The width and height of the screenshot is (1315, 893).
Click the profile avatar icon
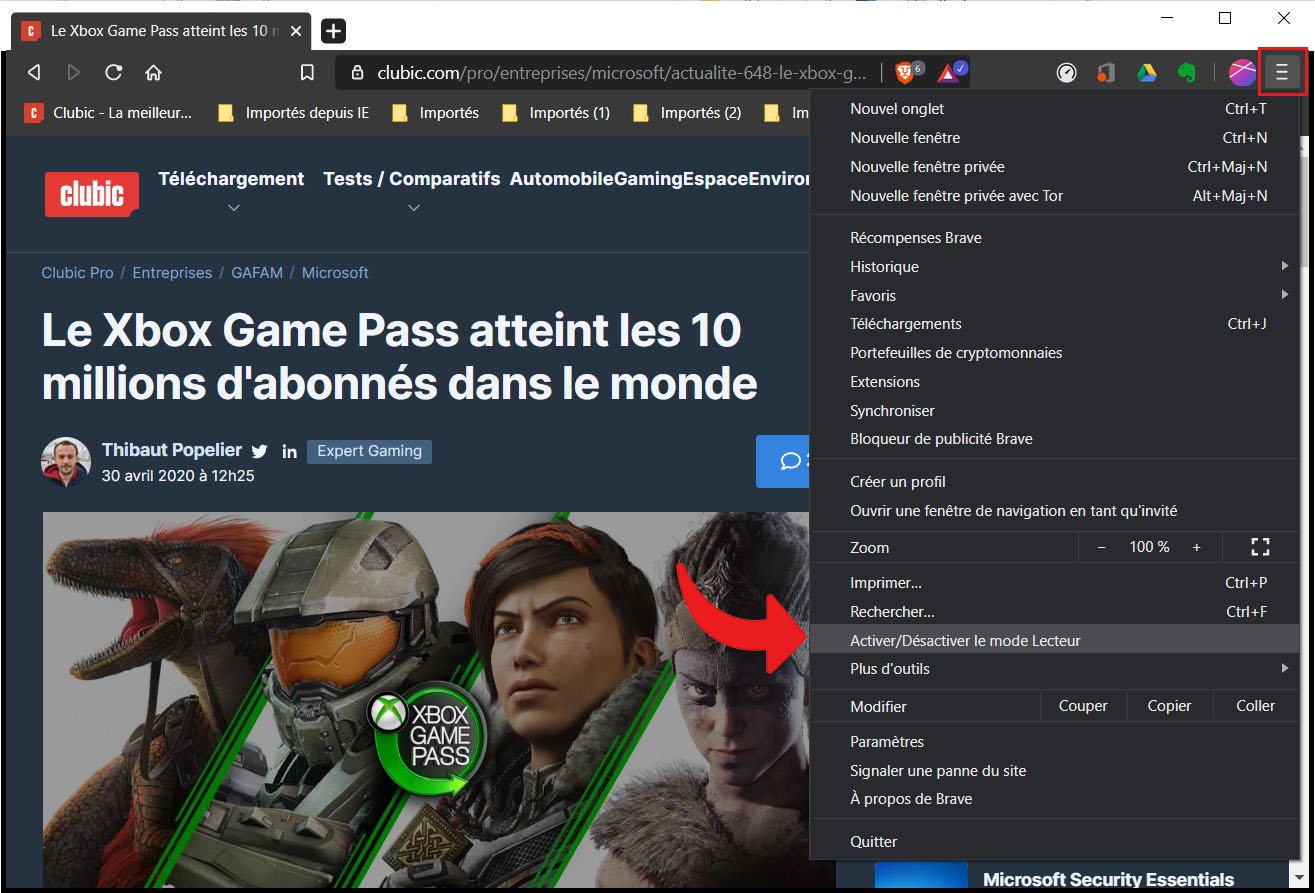(1241, 71)
